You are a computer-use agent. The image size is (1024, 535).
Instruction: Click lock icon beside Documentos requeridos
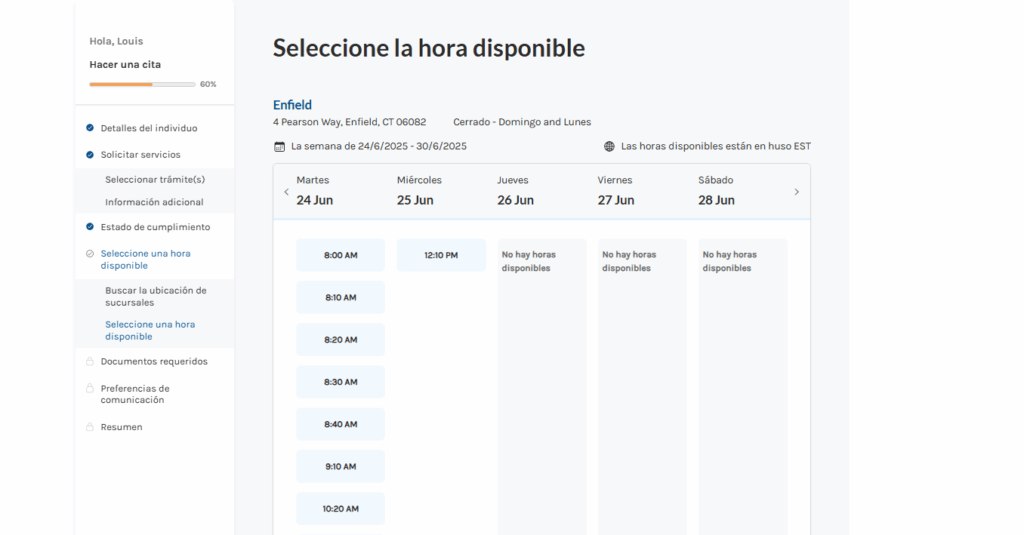pyautogui.click(x=90, y=361)
